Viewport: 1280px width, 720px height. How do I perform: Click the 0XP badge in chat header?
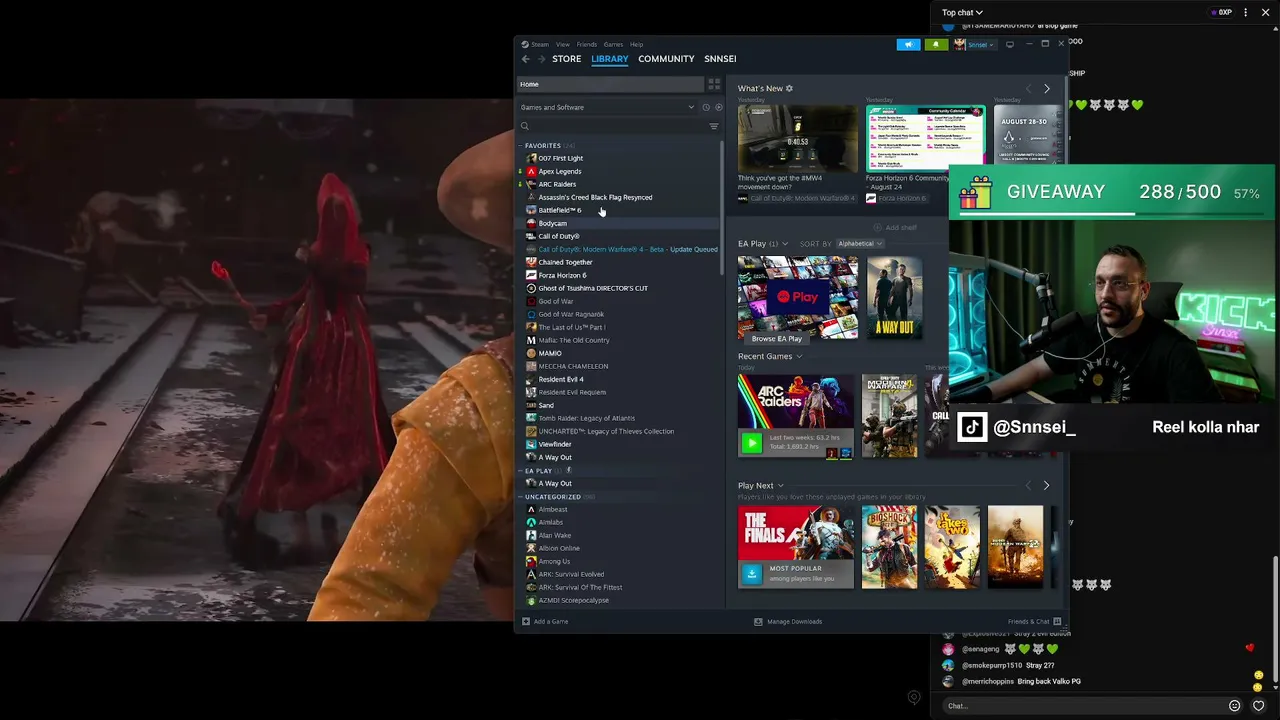1221,13
